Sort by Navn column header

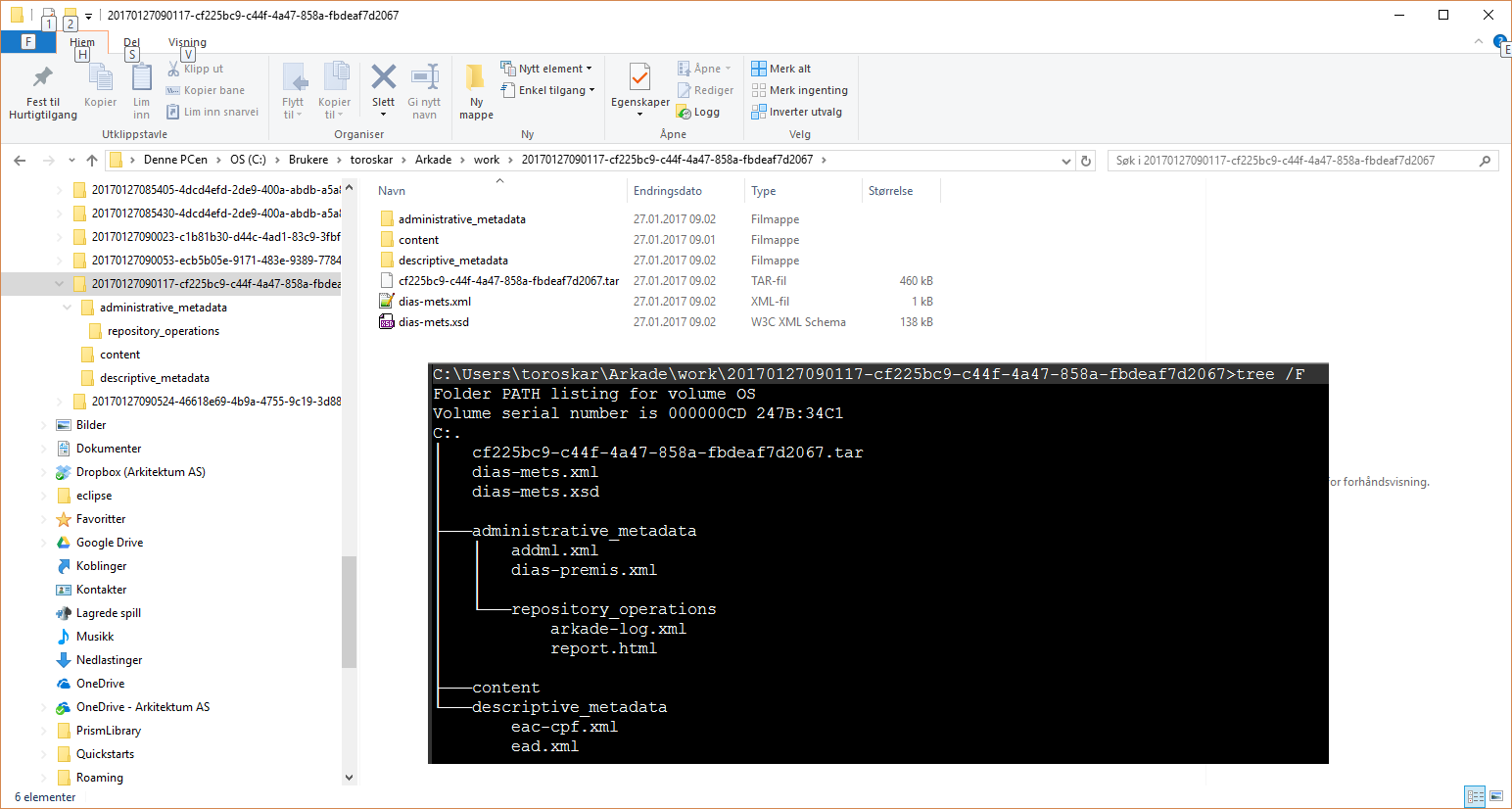click(392, 191)
